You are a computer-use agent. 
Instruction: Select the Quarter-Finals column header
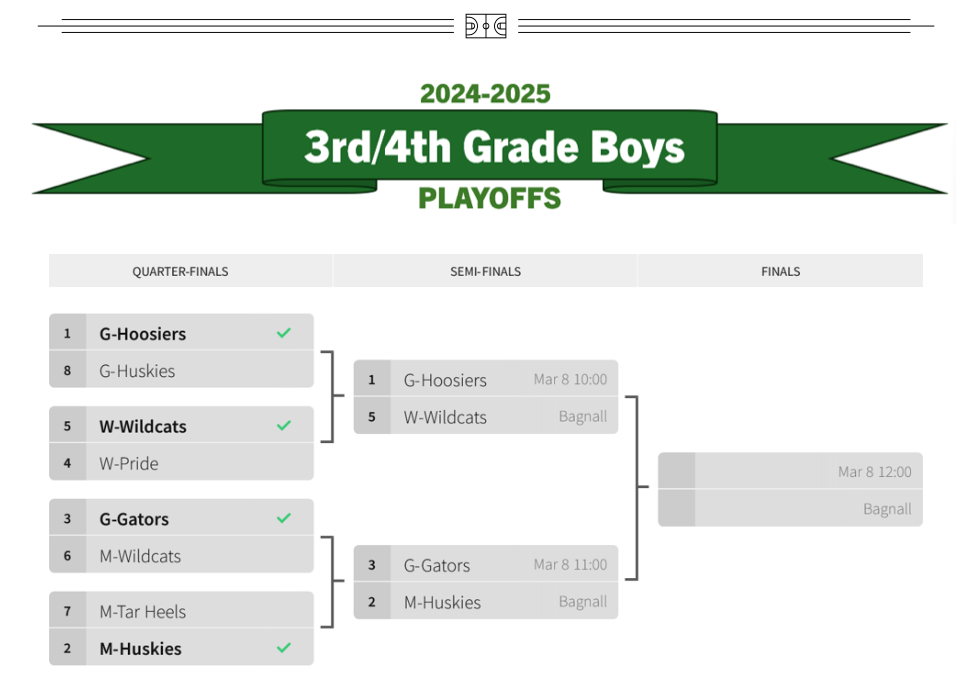181,271
